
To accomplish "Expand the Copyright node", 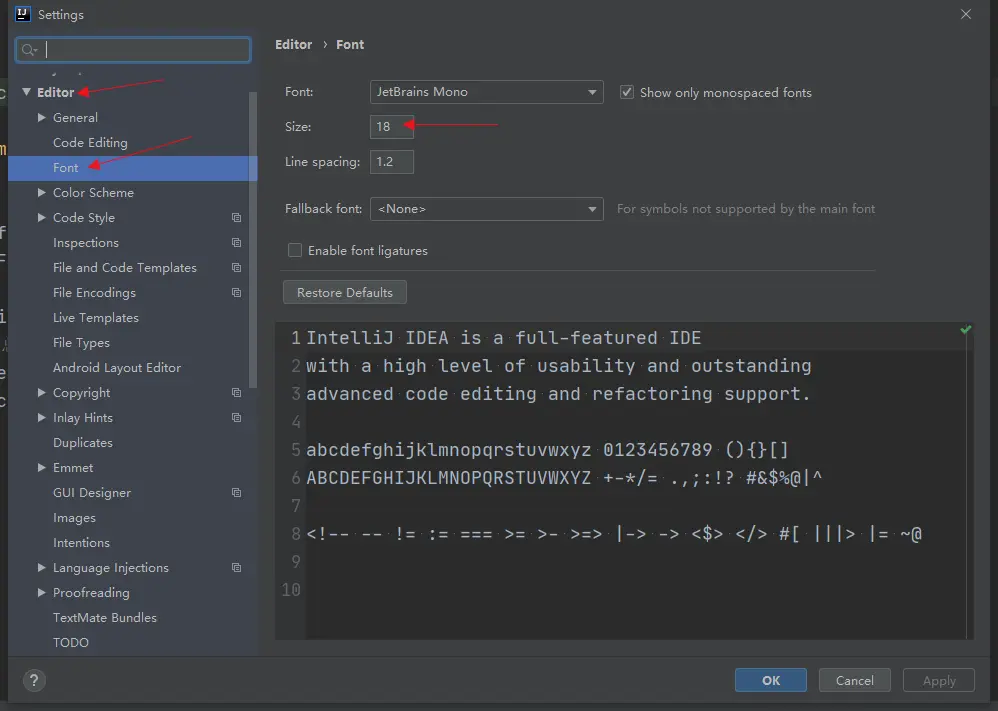I will [x=41, y=393].
